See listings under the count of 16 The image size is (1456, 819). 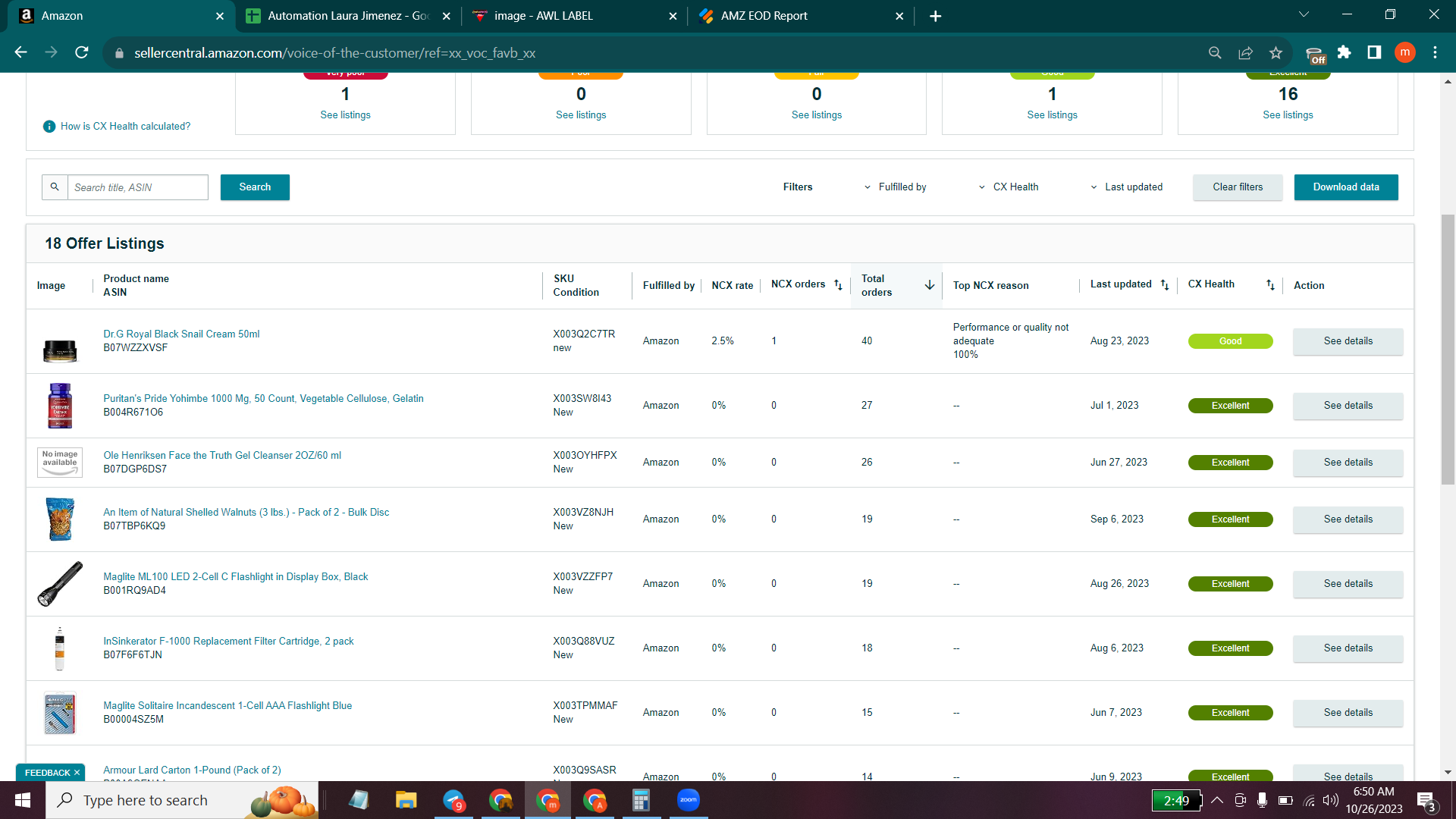pos(1288,115)
